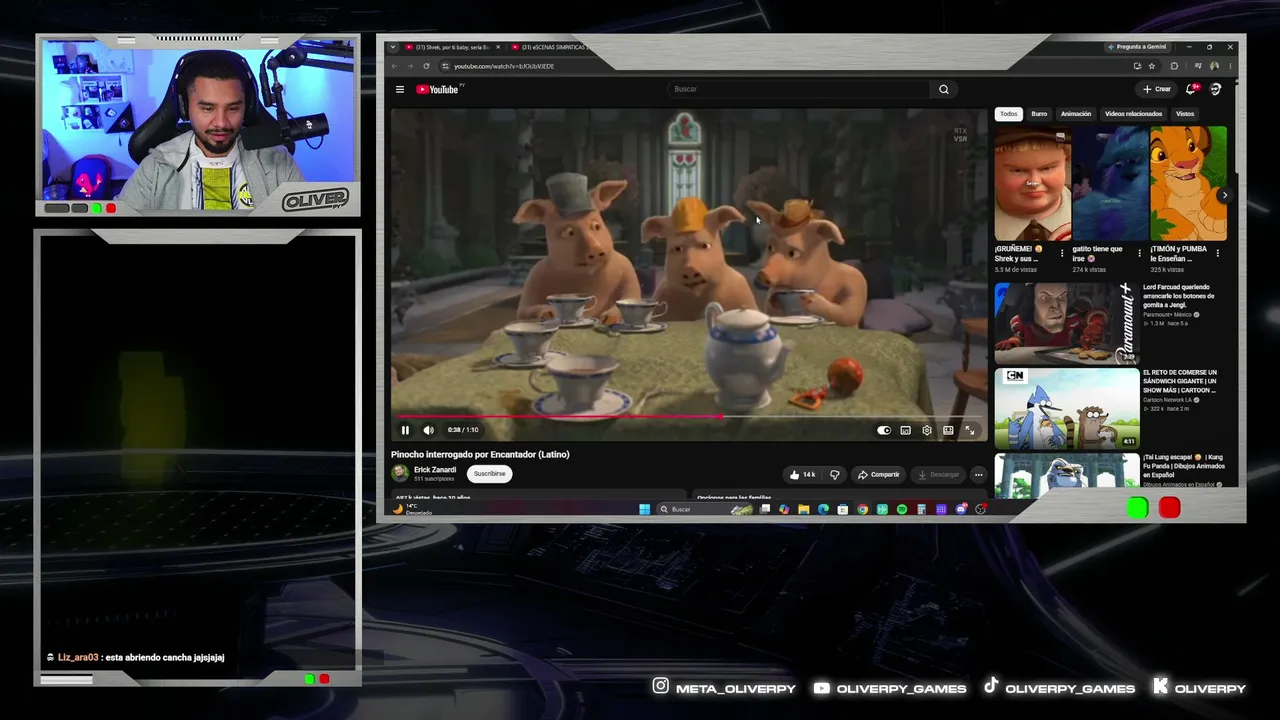Open Microsoft Edge from the taskbar

[823, 509]
